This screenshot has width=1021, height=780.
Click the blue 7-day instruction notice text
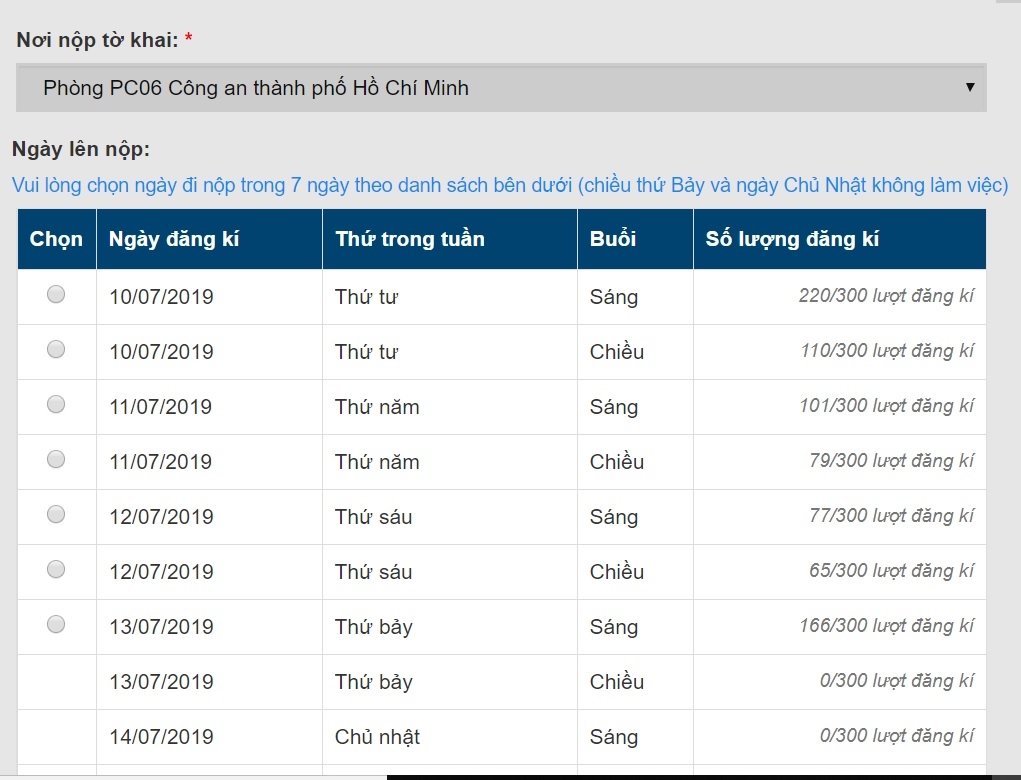(510, 186)
